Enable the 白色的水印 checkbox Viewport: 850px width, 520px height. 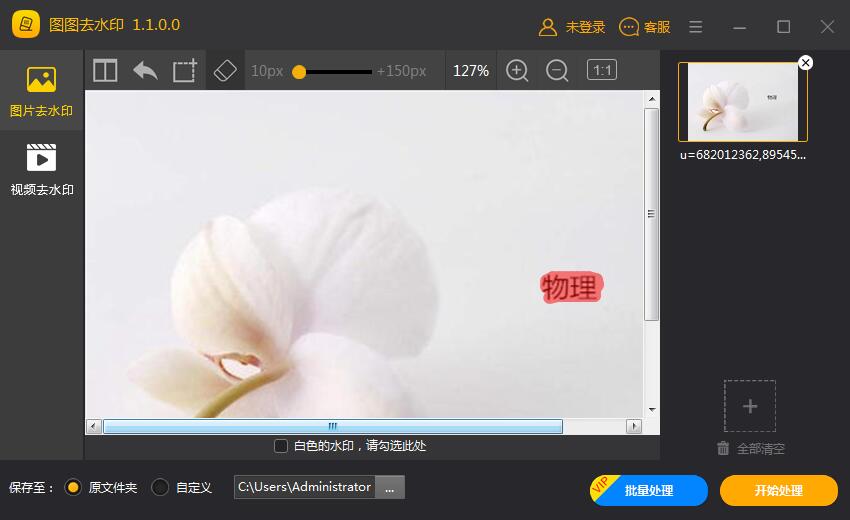[x=281, y=446]
